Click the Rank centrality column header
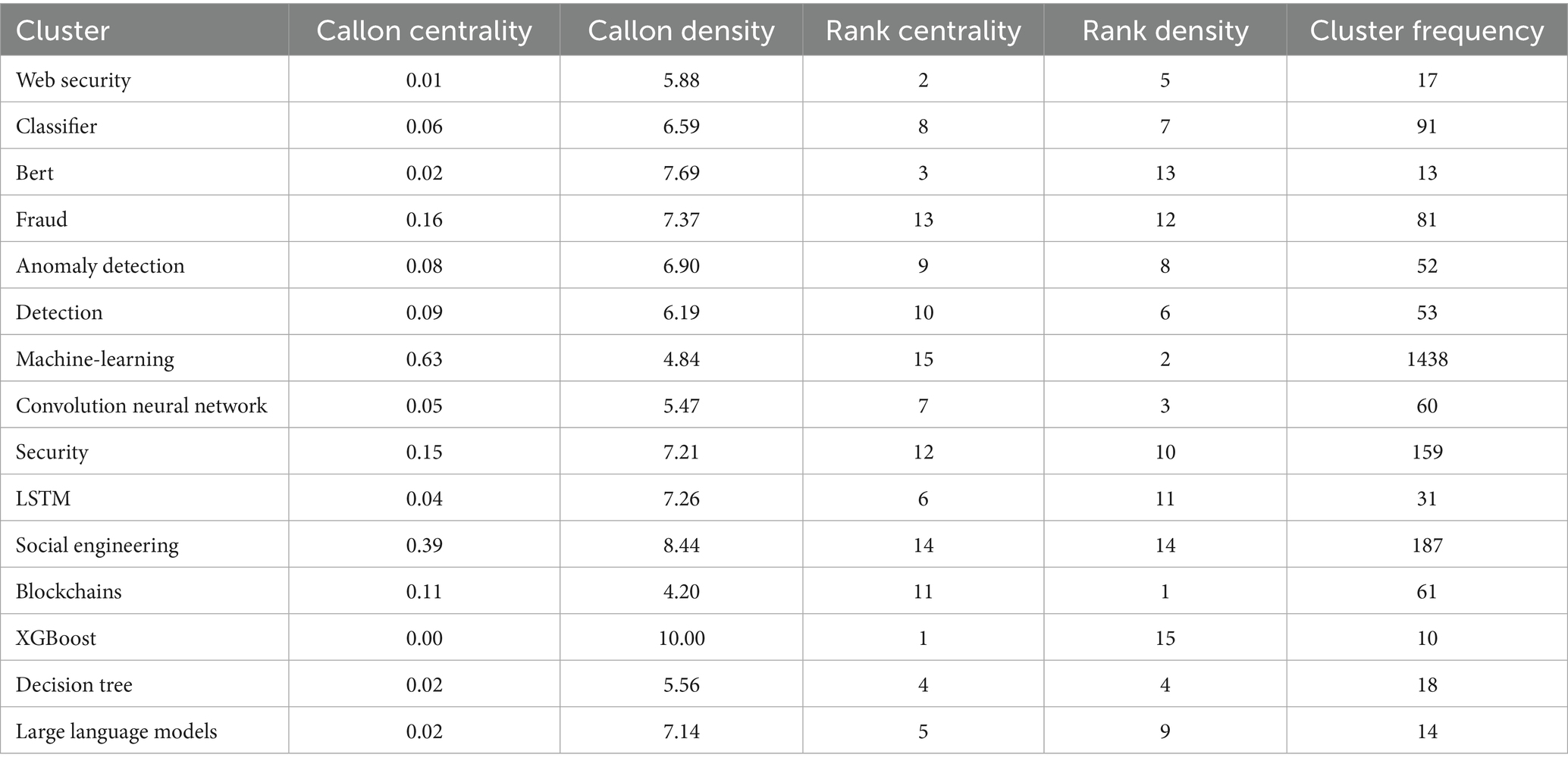Screen dimensions: 1568x767 (x=923, y=31)
